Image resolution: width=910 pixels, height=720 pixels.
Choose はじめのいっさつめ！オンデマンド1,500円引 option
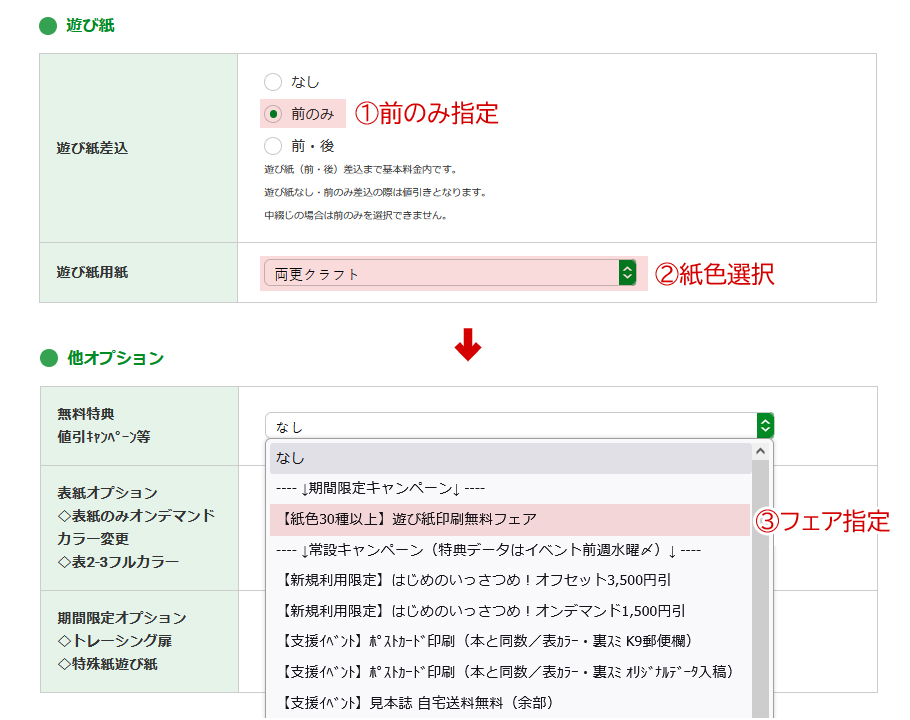508,610
